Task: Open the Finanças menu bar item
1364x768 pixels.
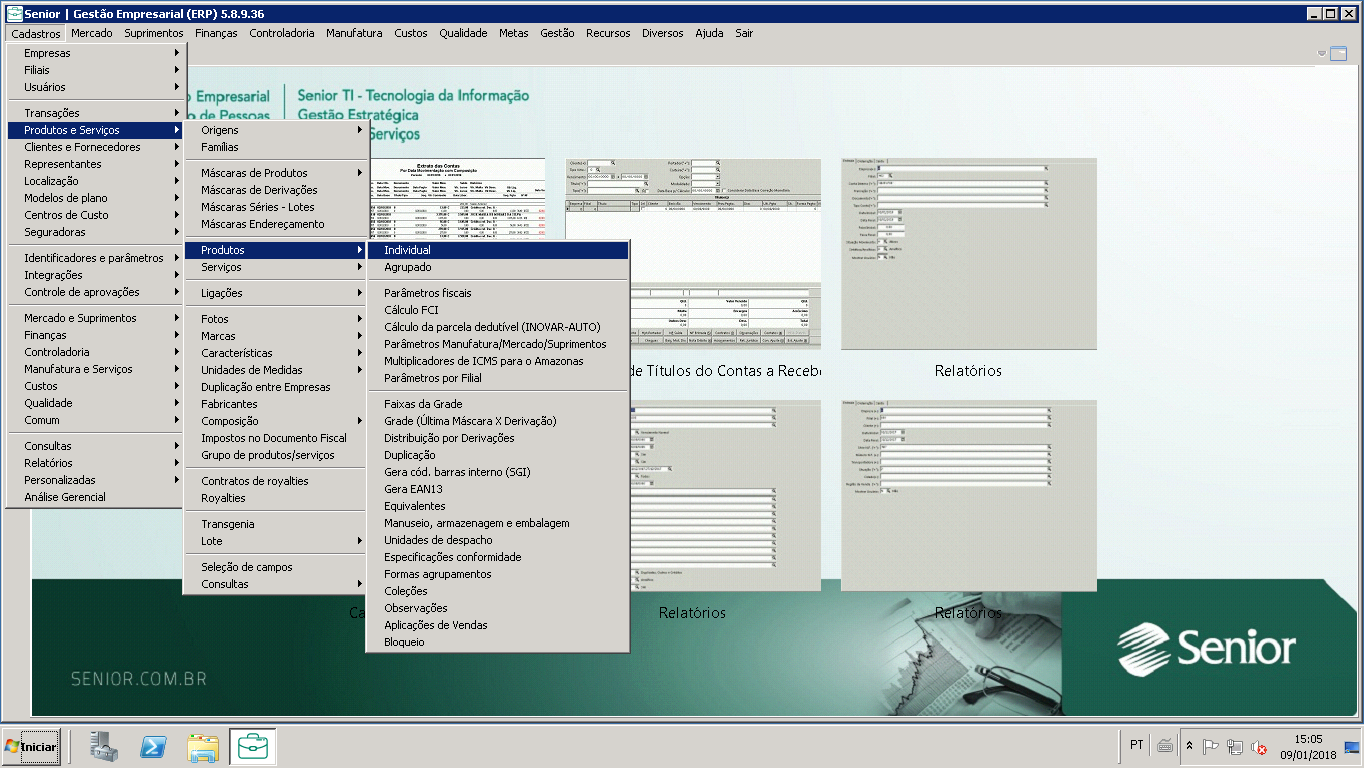Action: tap(216, 33)
